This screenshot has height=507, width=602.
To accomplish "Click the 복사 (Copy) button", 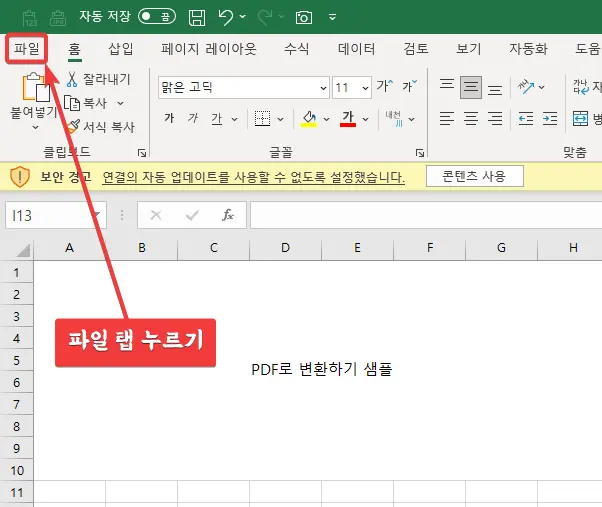I will click(86, 103).
